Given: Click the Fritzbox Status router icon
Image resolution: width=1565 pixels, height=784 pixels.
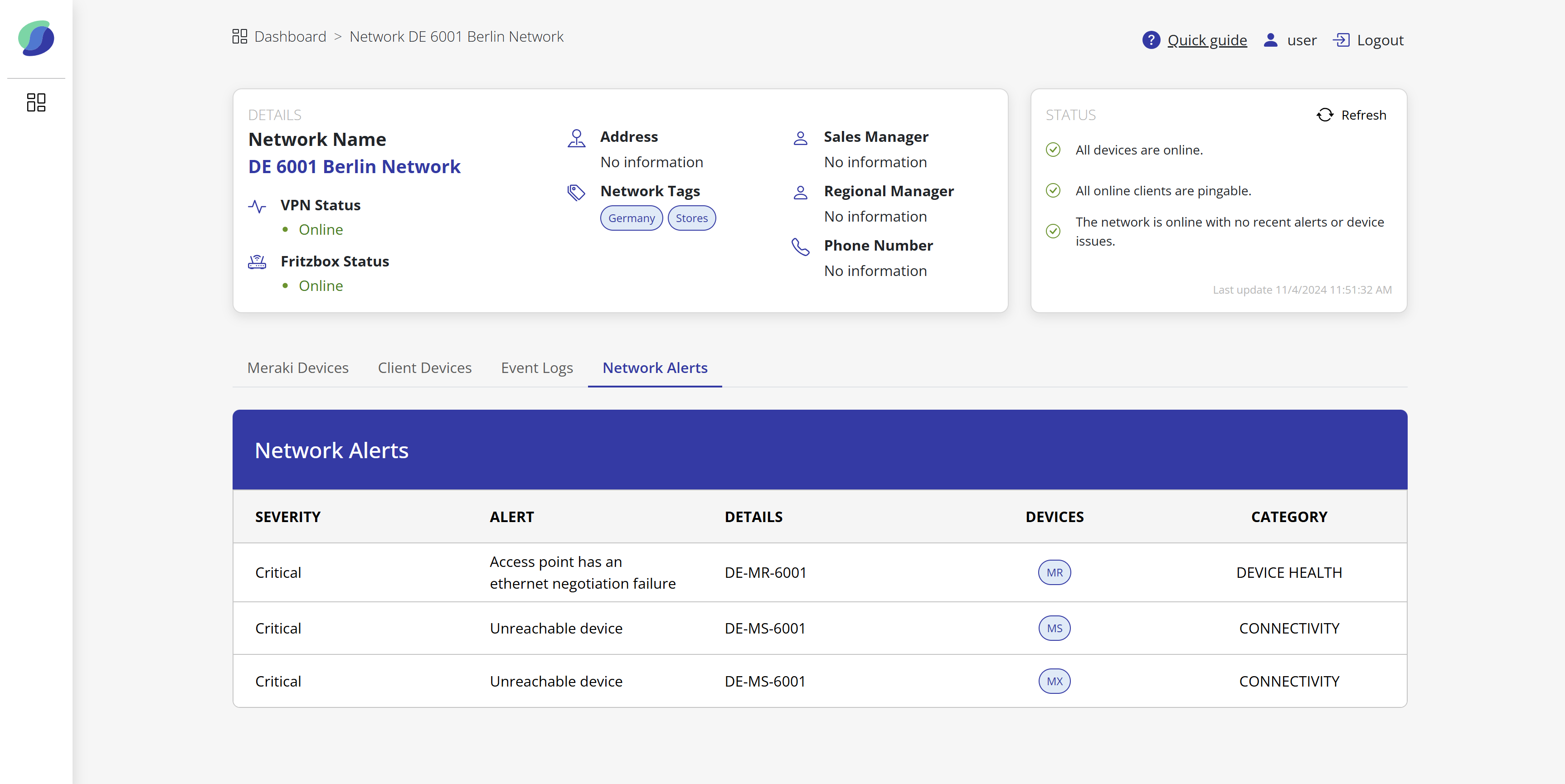Looking at the screenshot, I should [257, 262].
